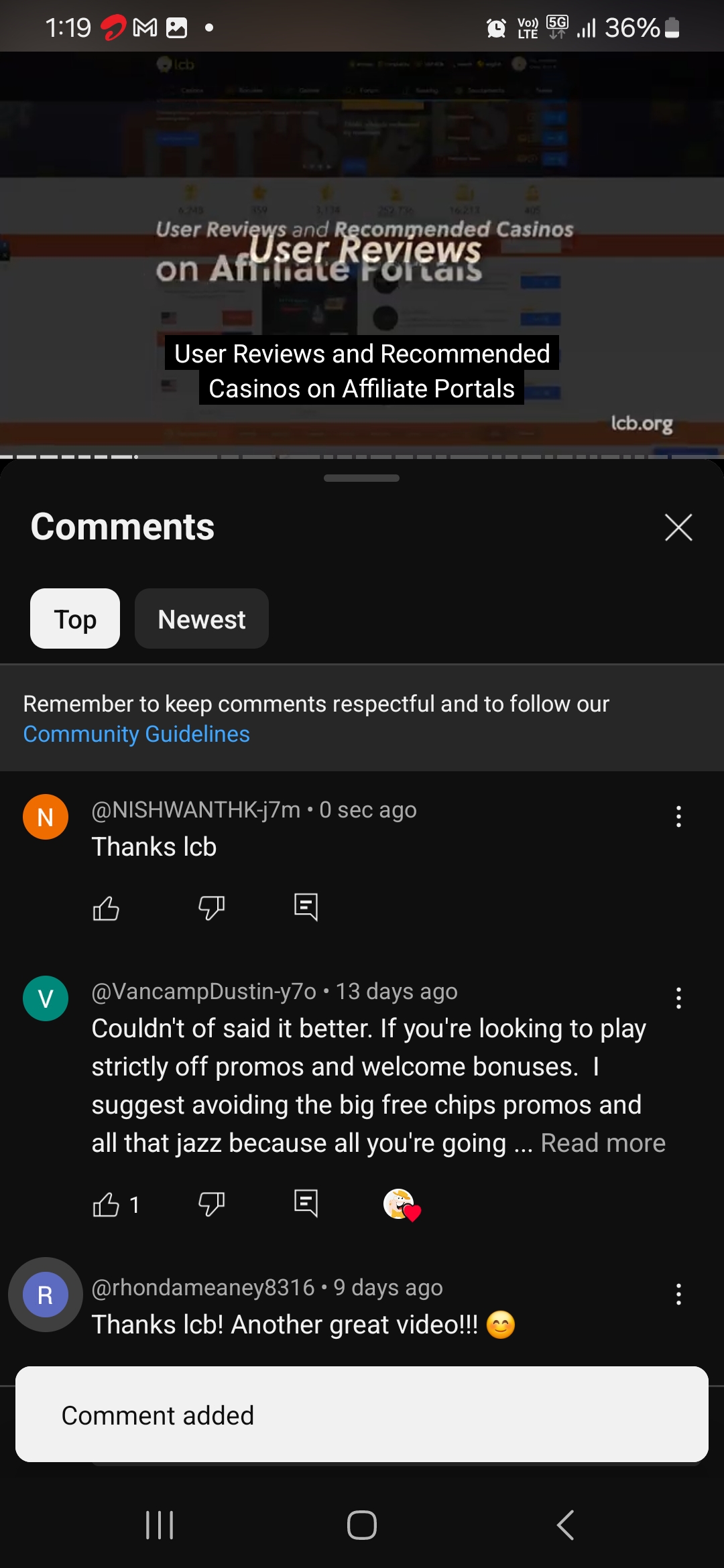Dislike the 'Thanks lcb' comment
The width and height of the screenshot is (724, 1568).
click(x=212, y=908)
